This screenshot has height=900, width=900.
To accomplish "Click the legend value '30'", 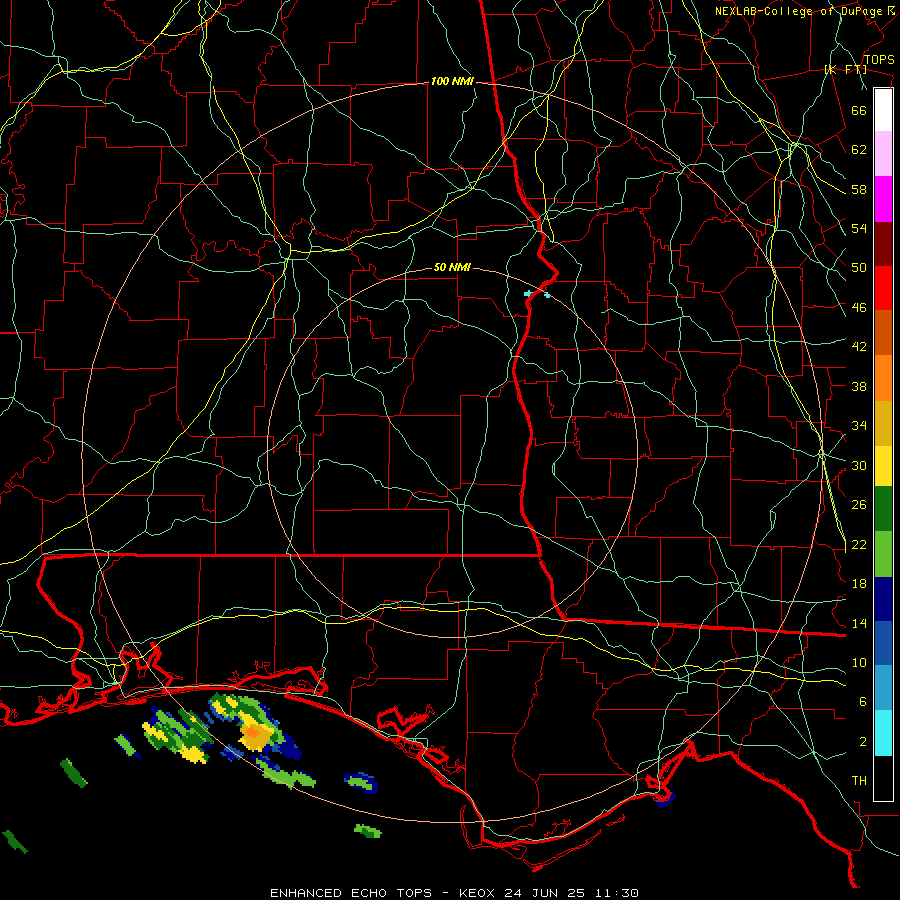I will (x=859, y=465).
